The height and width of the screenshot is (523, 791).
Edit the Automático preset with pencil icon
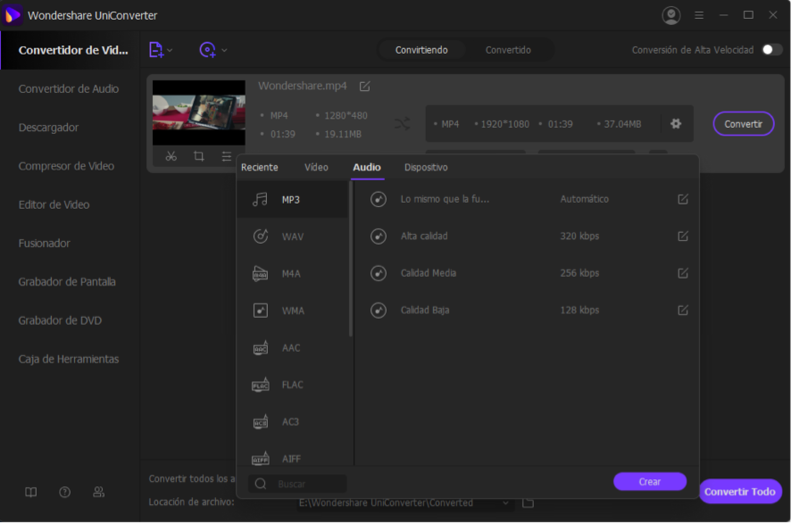[x=683, y=199]
